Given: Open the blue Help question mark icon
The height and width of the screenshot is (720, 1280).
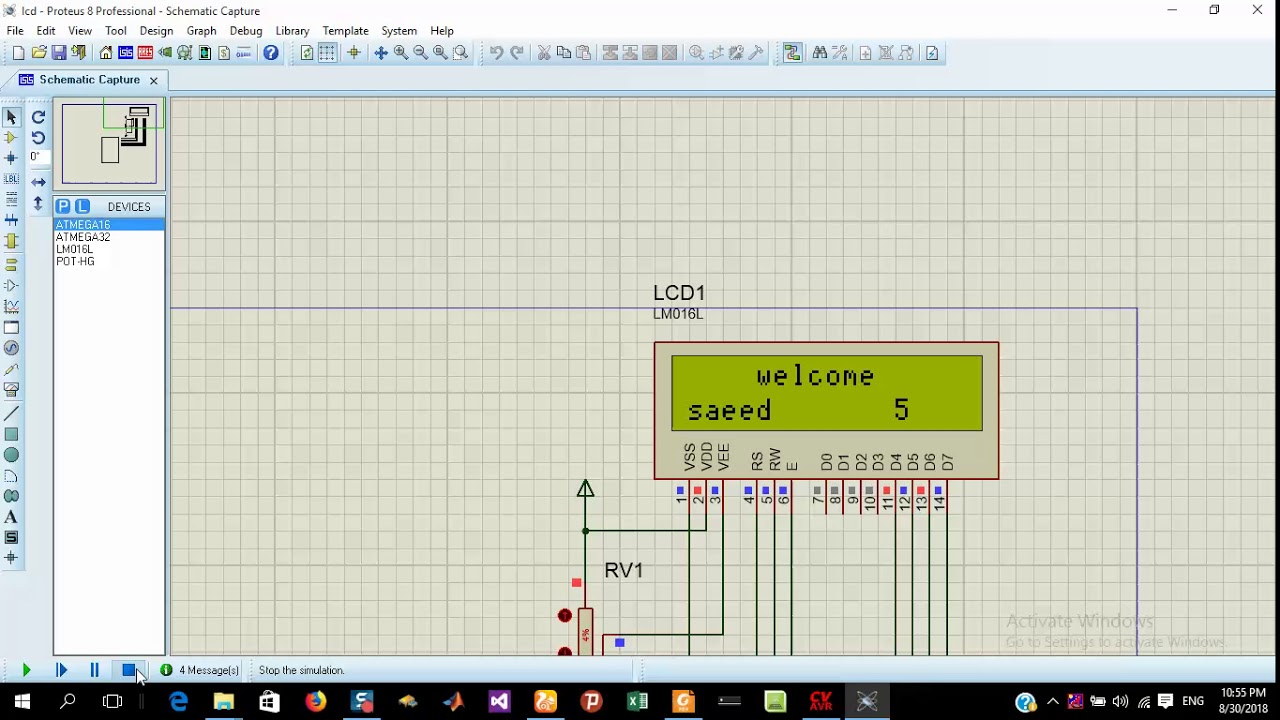Looking at the screenshot, I should click(x=271, y=53).
